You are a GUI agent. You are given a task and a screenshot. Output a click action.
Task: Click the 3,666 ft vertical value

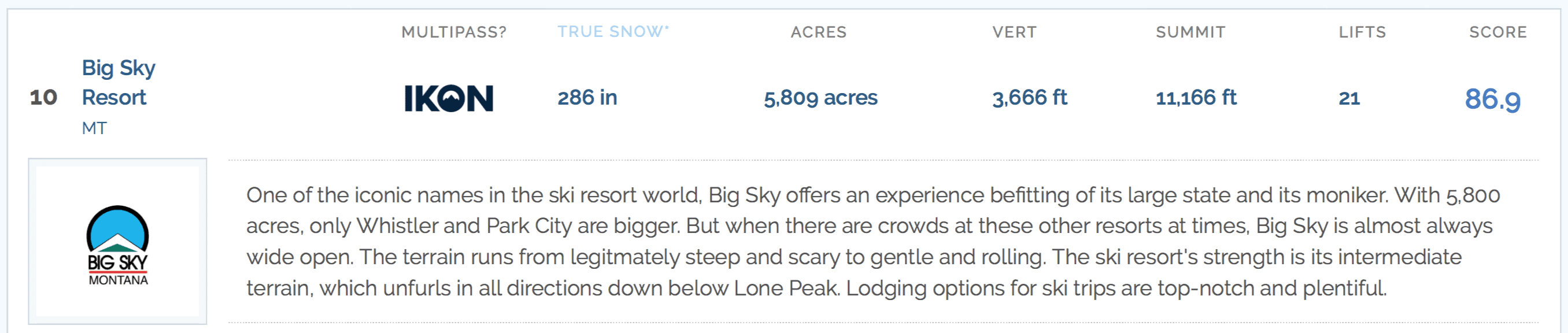tap(1030, 97)
